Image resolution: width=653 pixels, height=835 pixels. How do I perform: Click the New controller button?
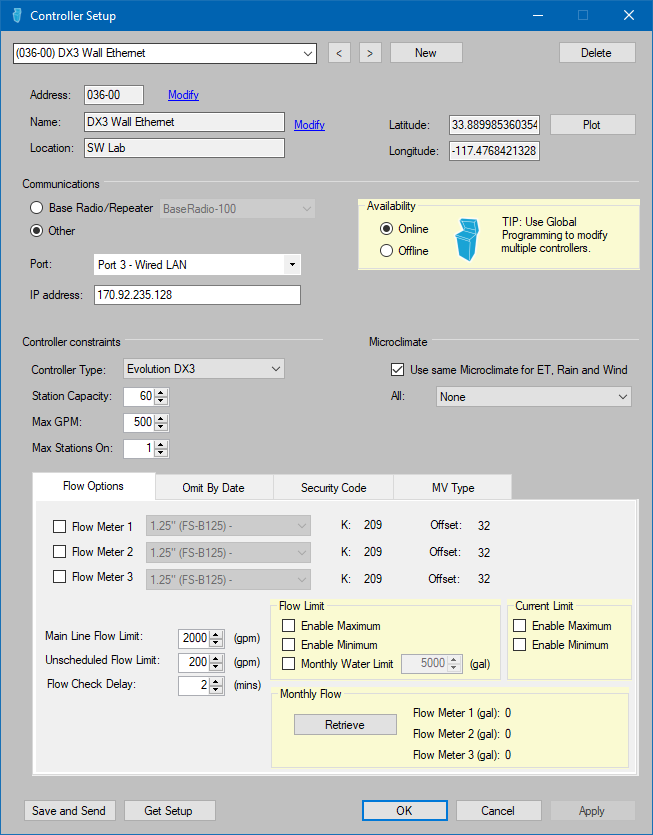[426, 53]
